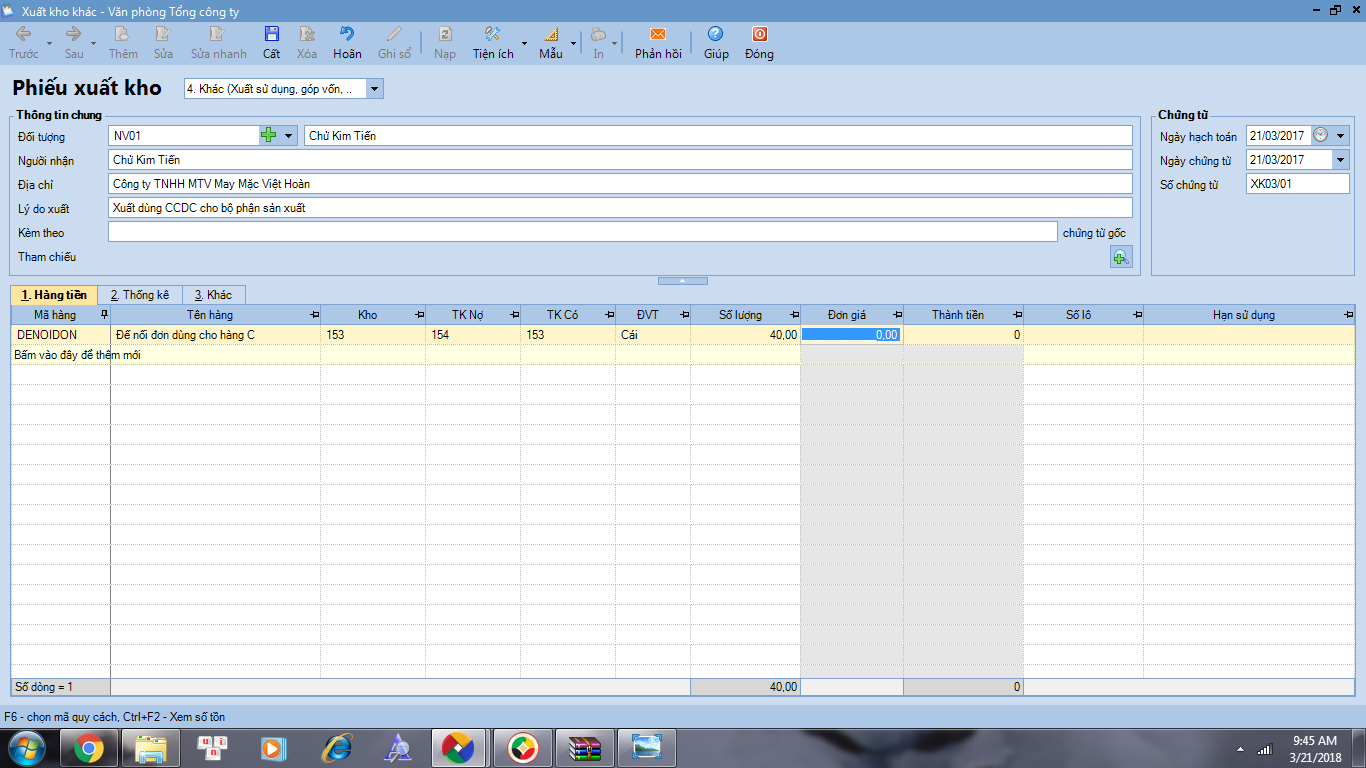Click the clock in system tray
Viewport: 1366px width, 768px height.
point(1314,749)
